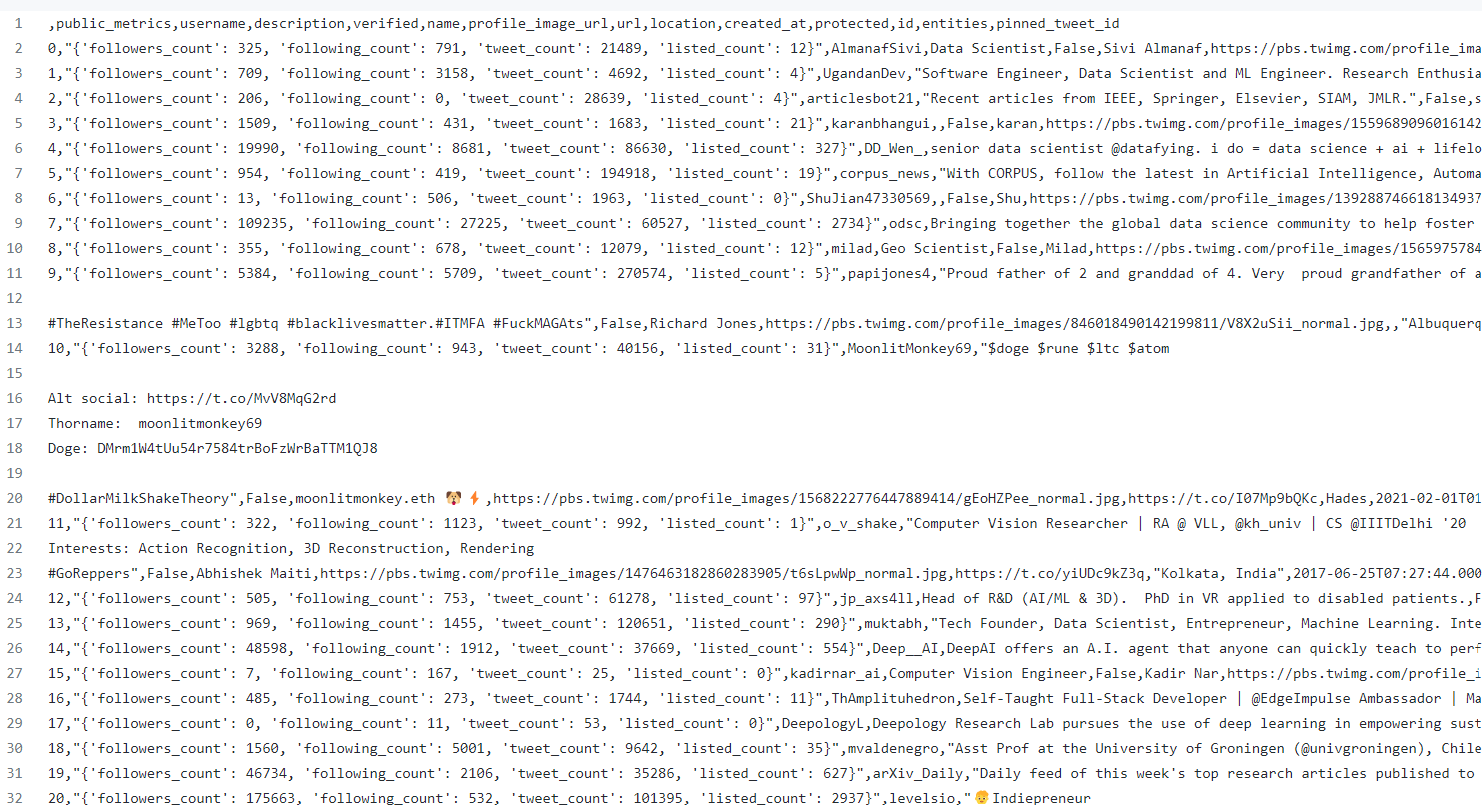Open the gEoHZPee_normal.jpg profile image URL
Image resolution: width=1482 pixels, height=807 pixels.
[809, 498]
